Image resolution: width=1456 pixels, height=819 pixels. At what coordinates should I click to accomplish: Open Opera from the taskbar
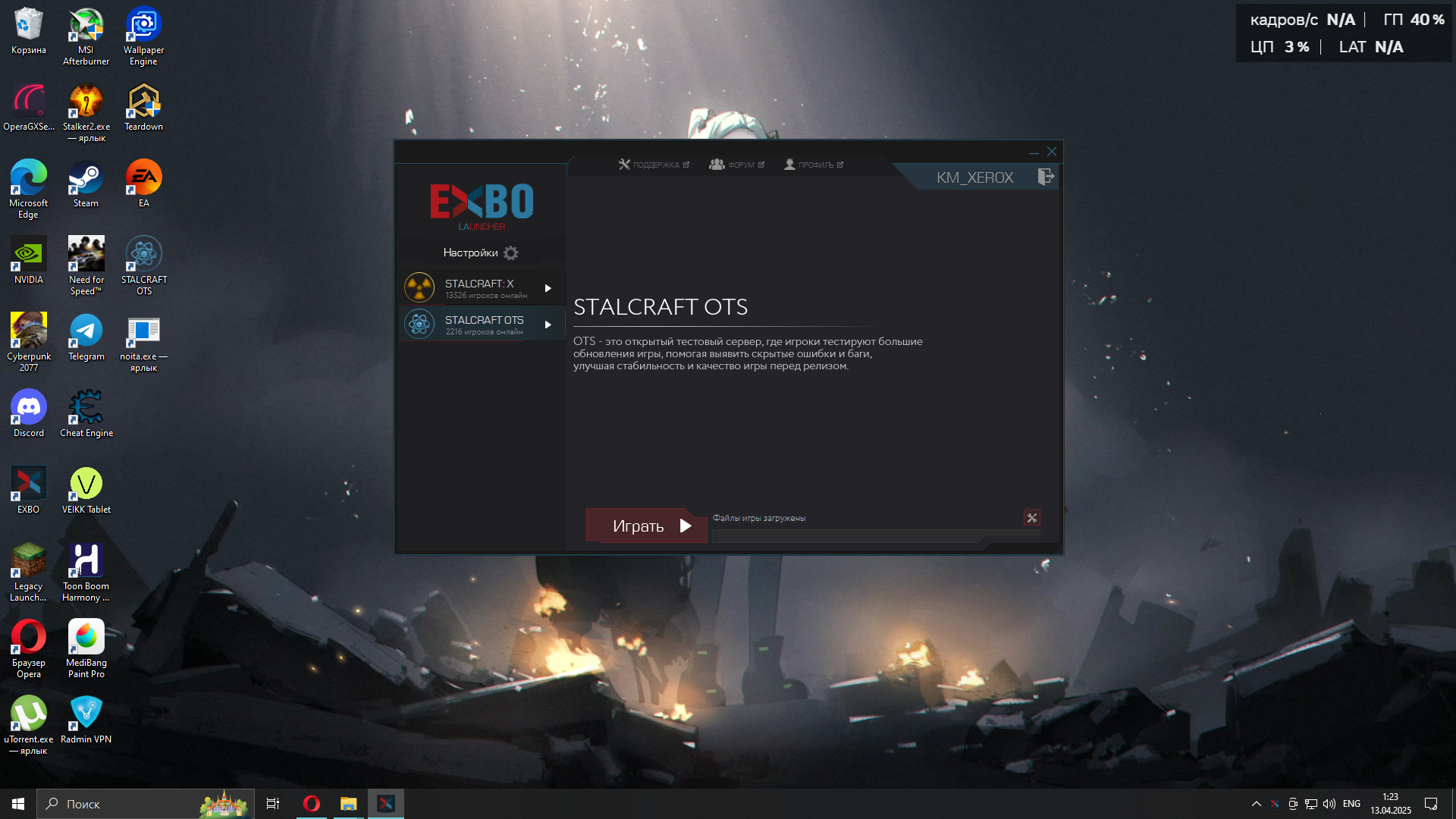tap(312, 804)
